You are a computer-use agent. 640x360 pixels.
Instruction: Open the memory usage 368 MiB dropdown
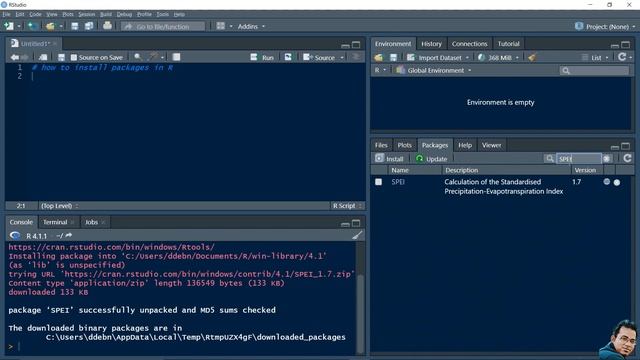[498, 58]
